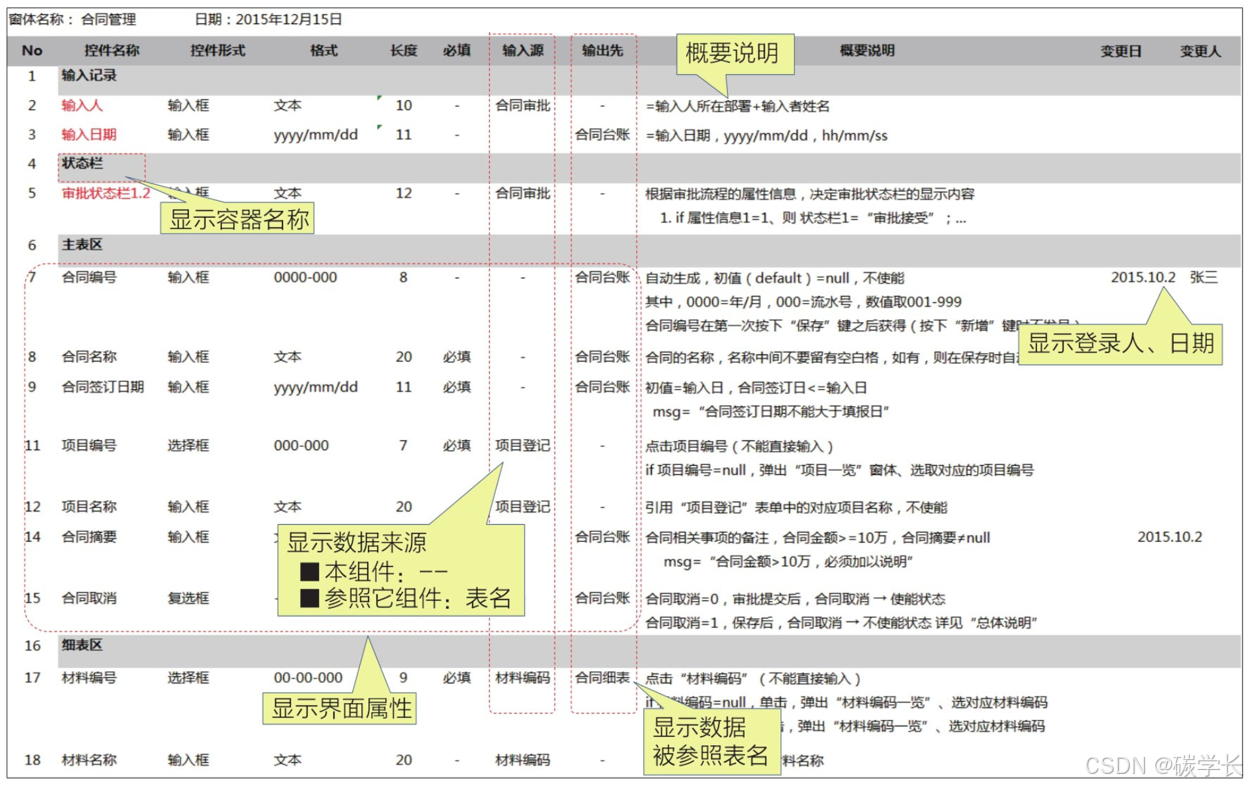Click 合同审批 in the 输入人 row
Viewport: 1248px width, 785px height.
click(522, 105)
